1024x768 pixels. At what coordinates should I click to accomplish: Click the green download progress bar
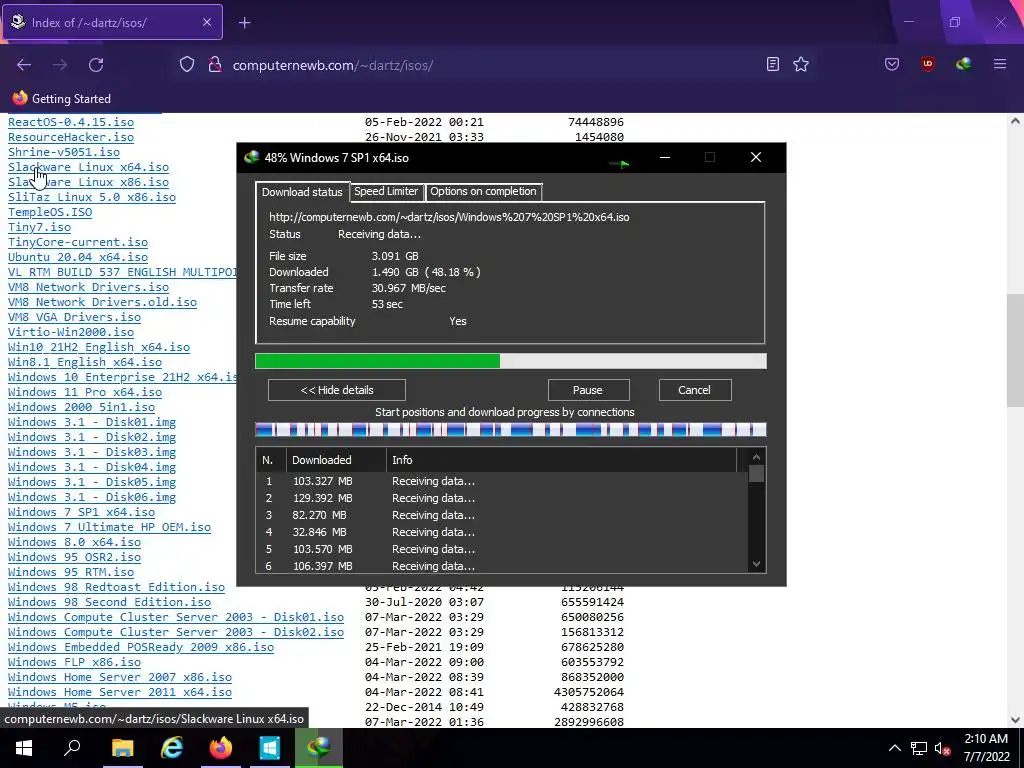pyautogui.click(x=510, y=361)
